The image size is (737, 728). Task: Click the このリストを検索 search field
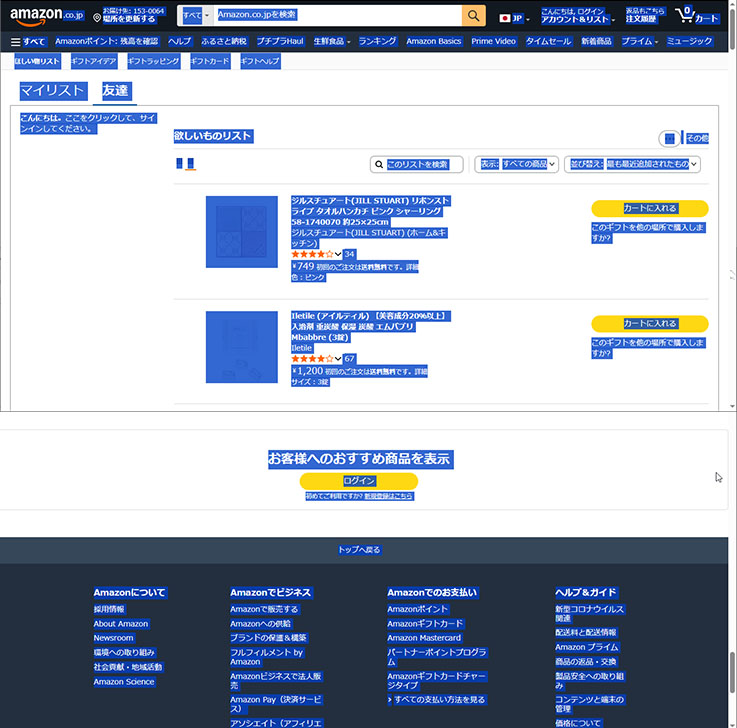(416, 164)
